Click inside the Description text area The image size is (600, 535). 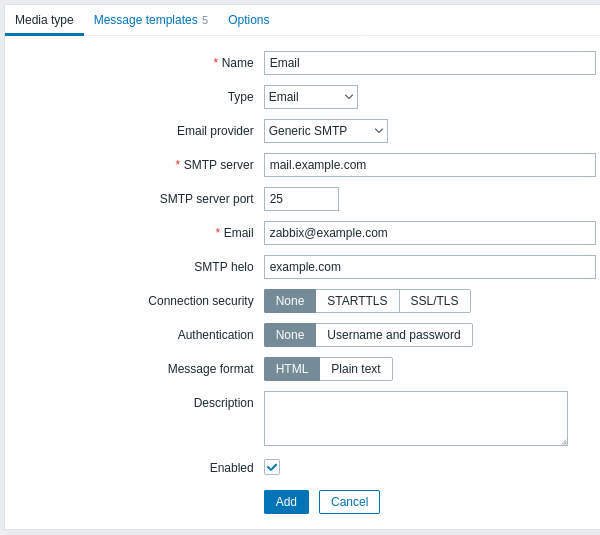(x=416, y=419)
